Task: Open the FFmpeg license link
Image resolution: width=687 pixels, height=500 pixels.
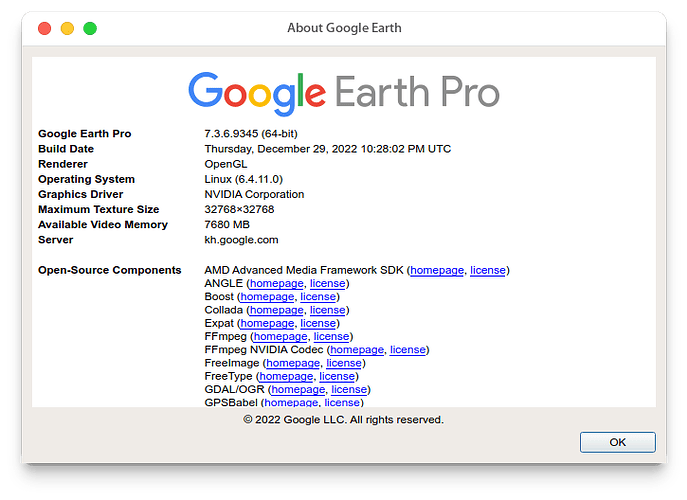Action: pos(331,337)
